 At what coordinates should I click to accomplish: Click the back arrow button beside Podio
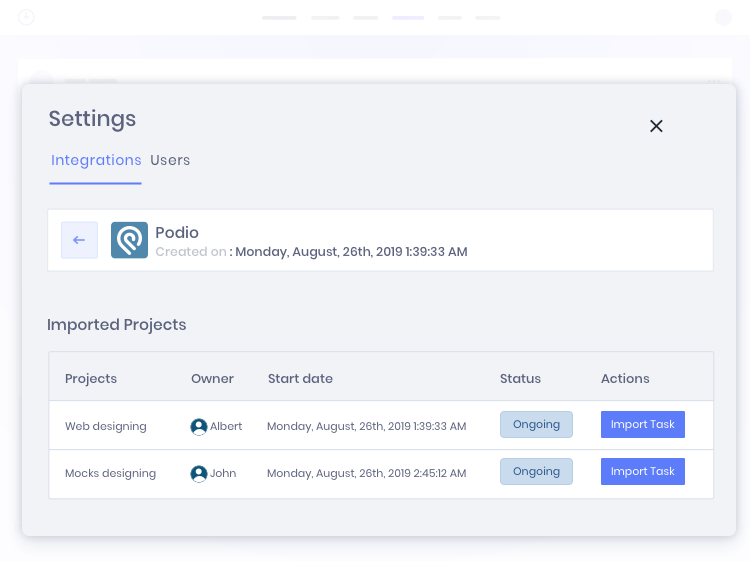click(79, 240)
